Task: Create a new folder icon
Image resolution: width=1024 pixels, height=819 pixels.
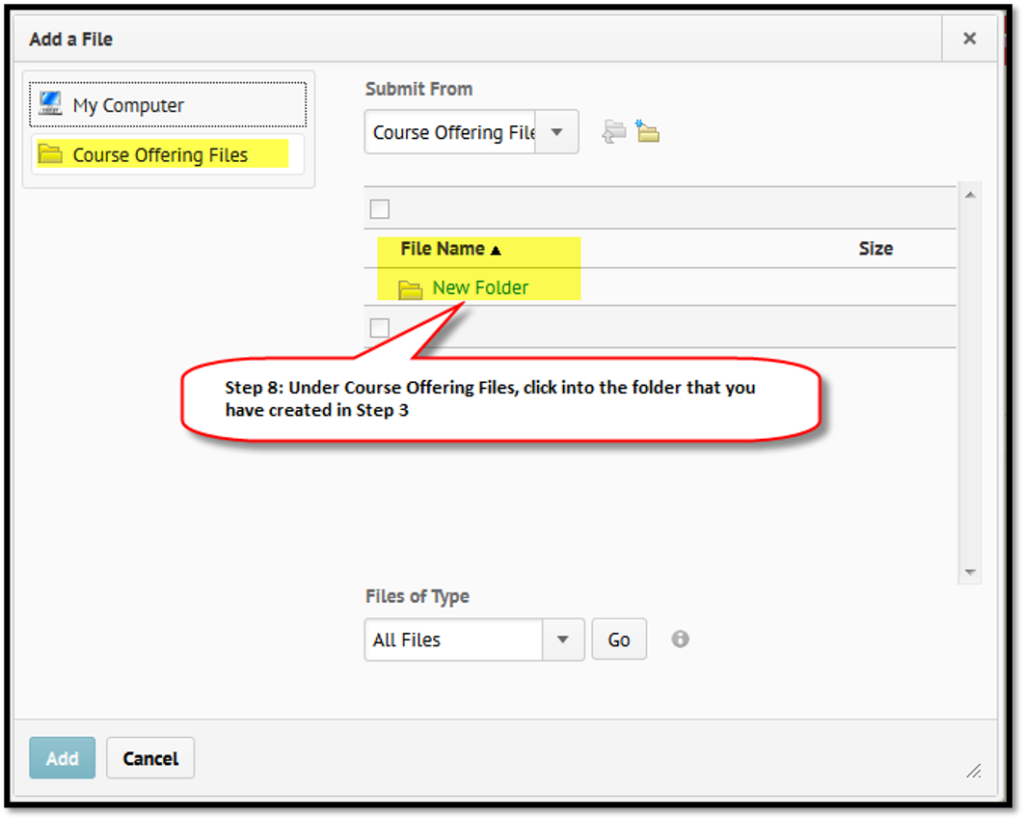Action: tap(648, 131)
